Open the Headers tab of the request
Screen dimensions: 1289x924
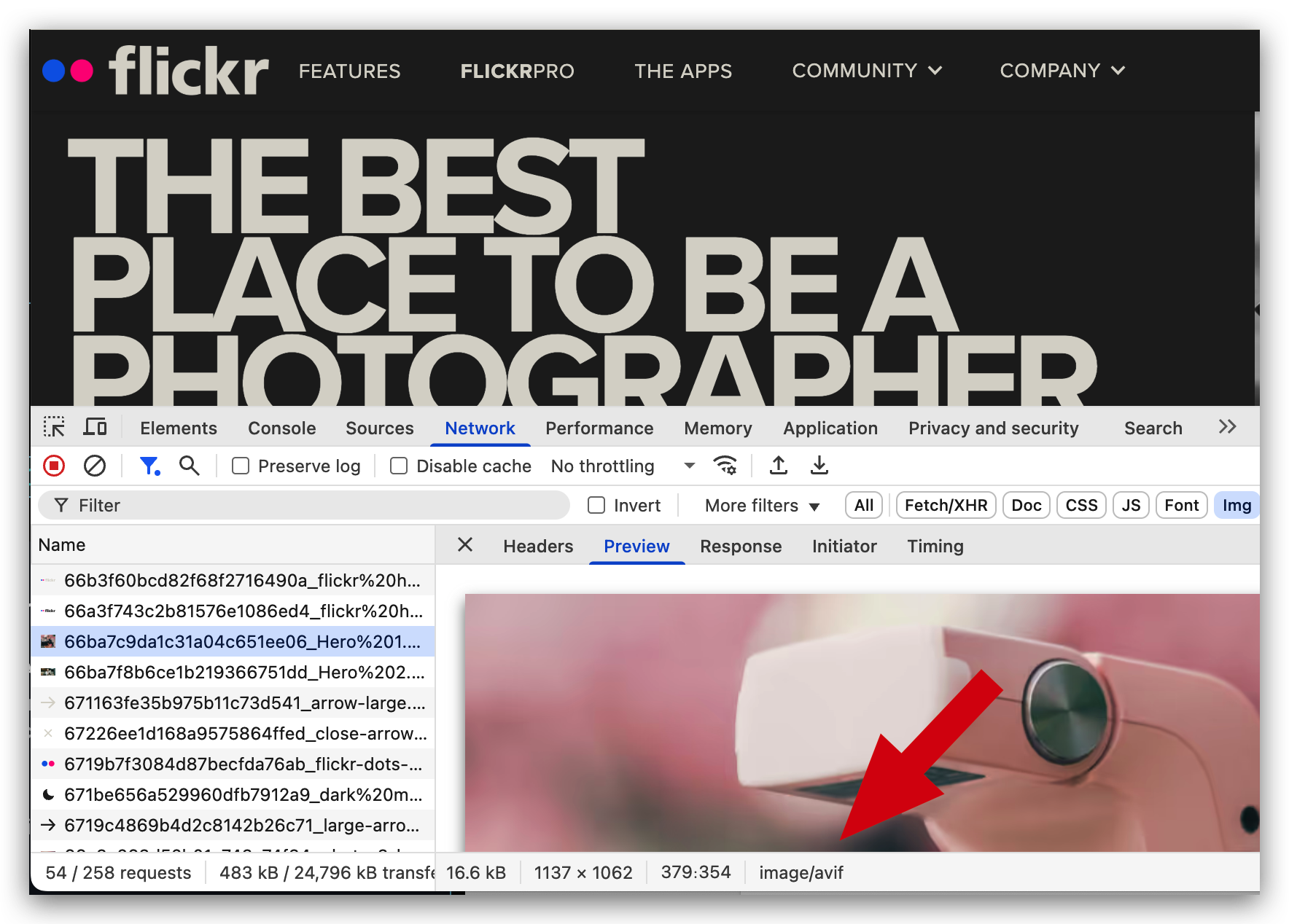click(x=538, y=547)
